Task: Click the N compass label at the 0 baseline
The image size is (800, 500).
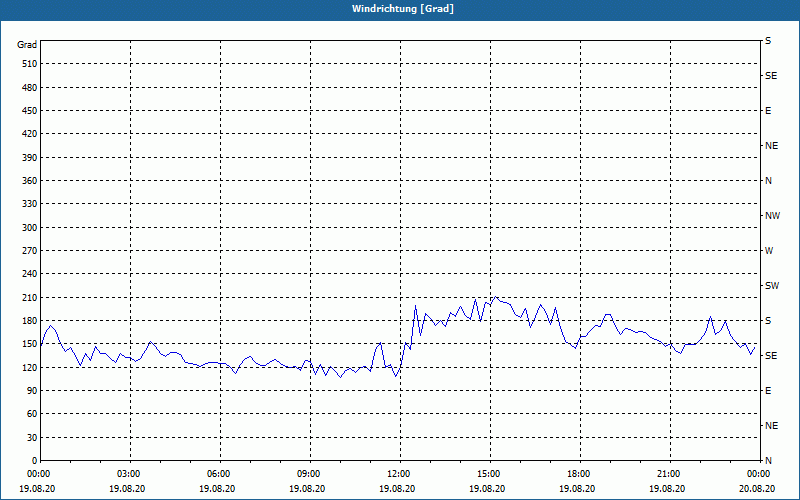Action: click(768, 460)
